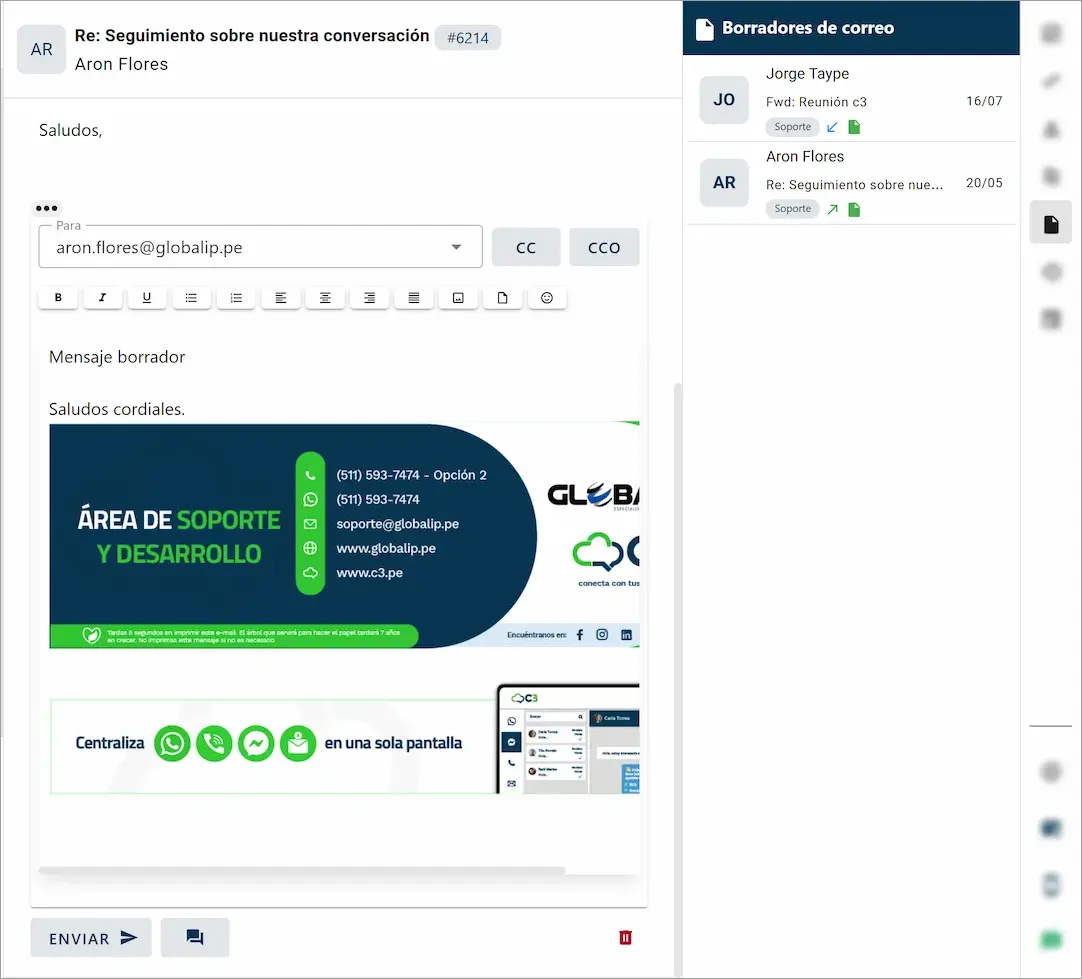This screenshot has height=979, width=1082.
Task: Click the comment button beside ENVIAR
Action: [195, 938]
